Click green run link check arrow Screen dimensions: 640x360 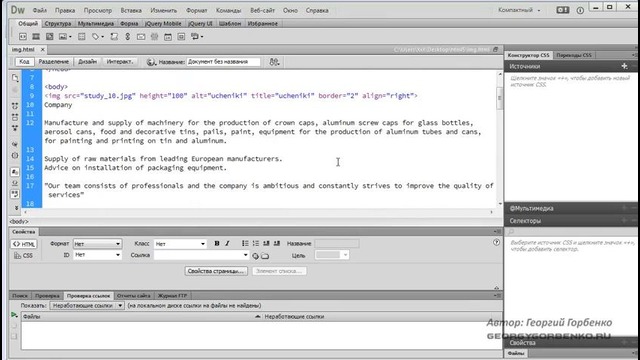click(x=14, y=315)
